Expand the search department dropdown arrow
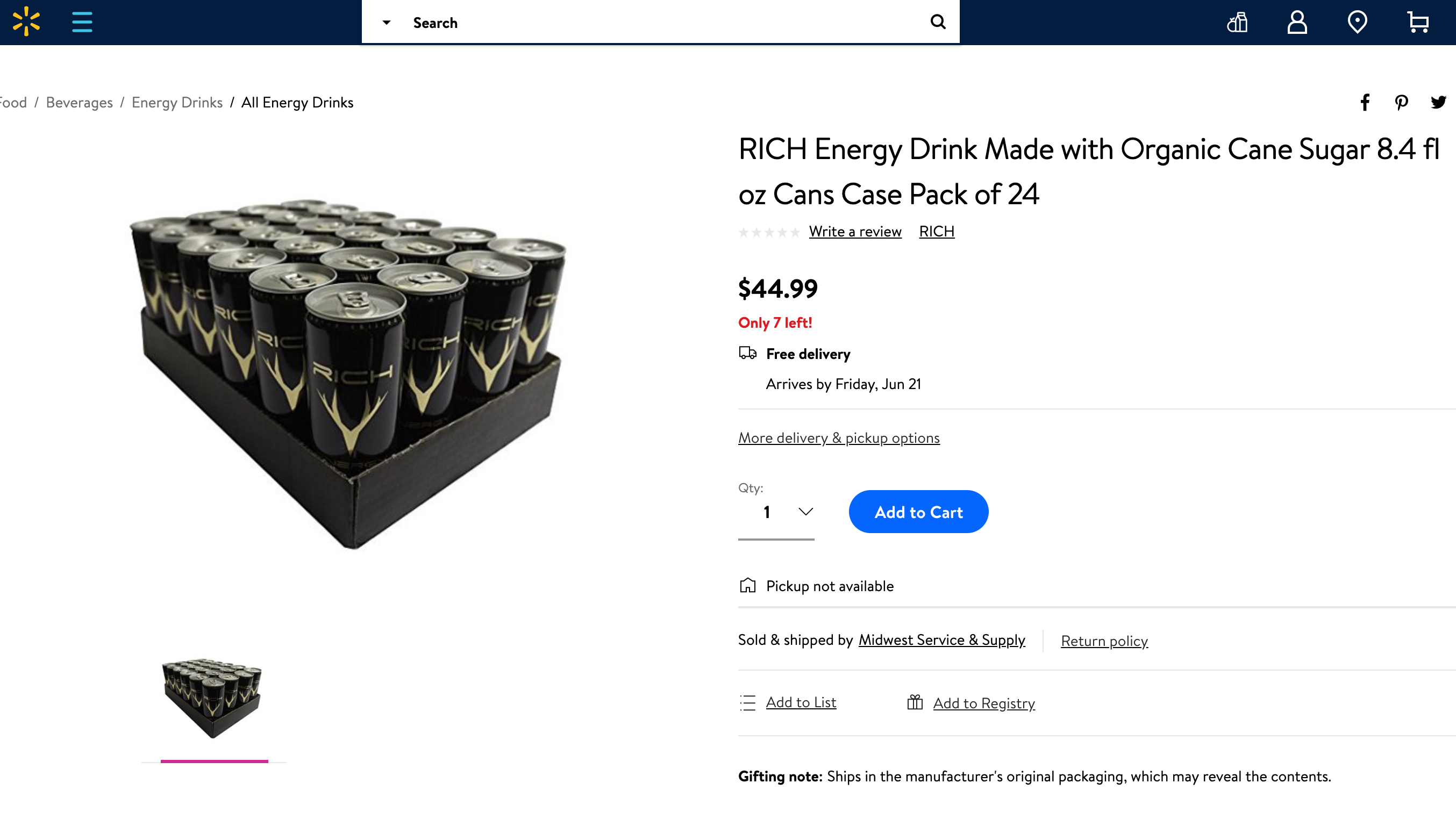This screenshot has height=819, width=1456. pyautogui.click(x=387, y=23)
